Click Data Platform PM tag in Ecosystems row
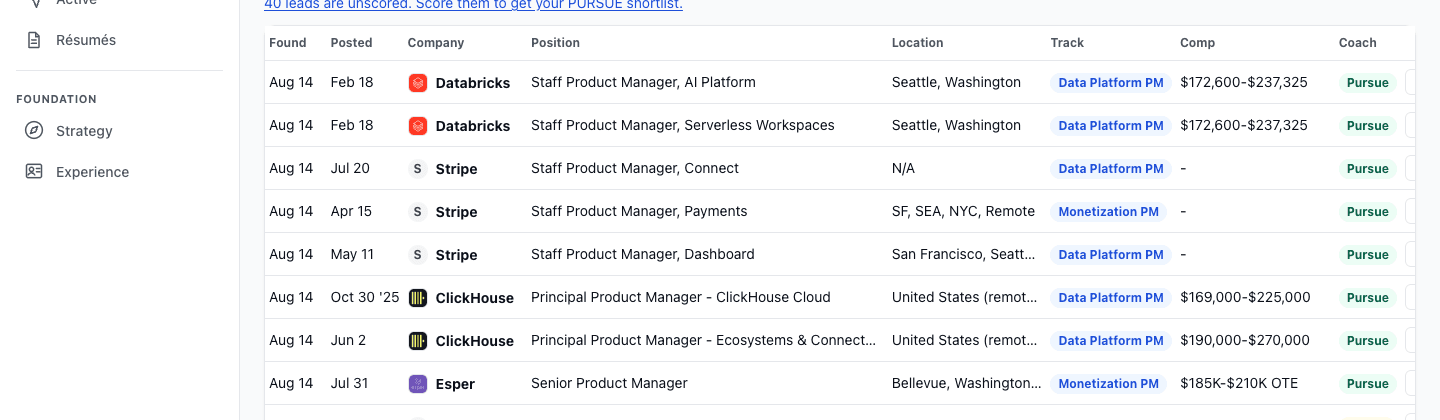 click(1111, 341)
